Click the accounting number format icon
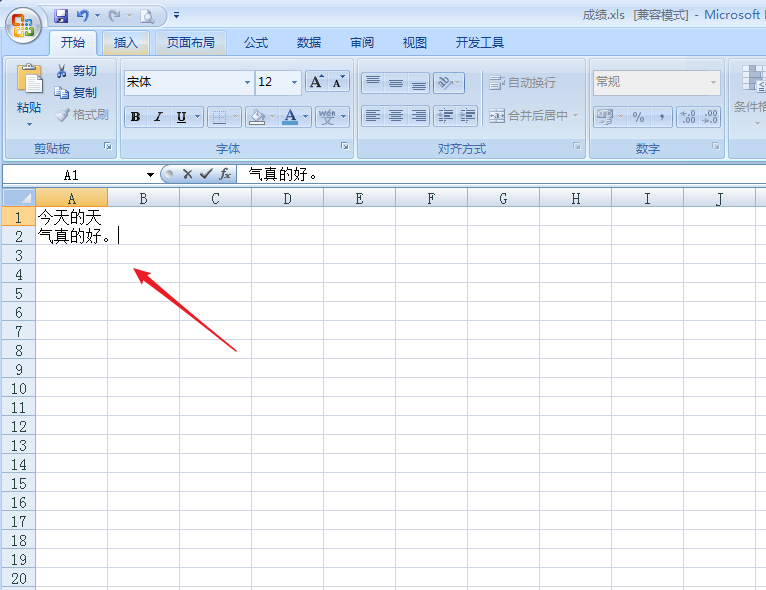 tap(604, 117)
